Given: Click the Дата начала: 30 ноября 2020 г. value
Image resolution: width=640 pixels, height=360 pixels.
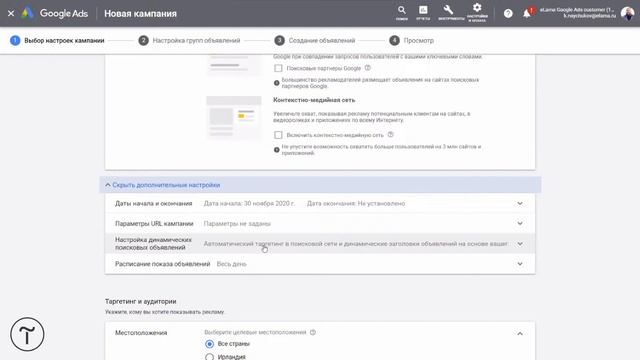Looking at the screenshot, I should tap(249, 203).
